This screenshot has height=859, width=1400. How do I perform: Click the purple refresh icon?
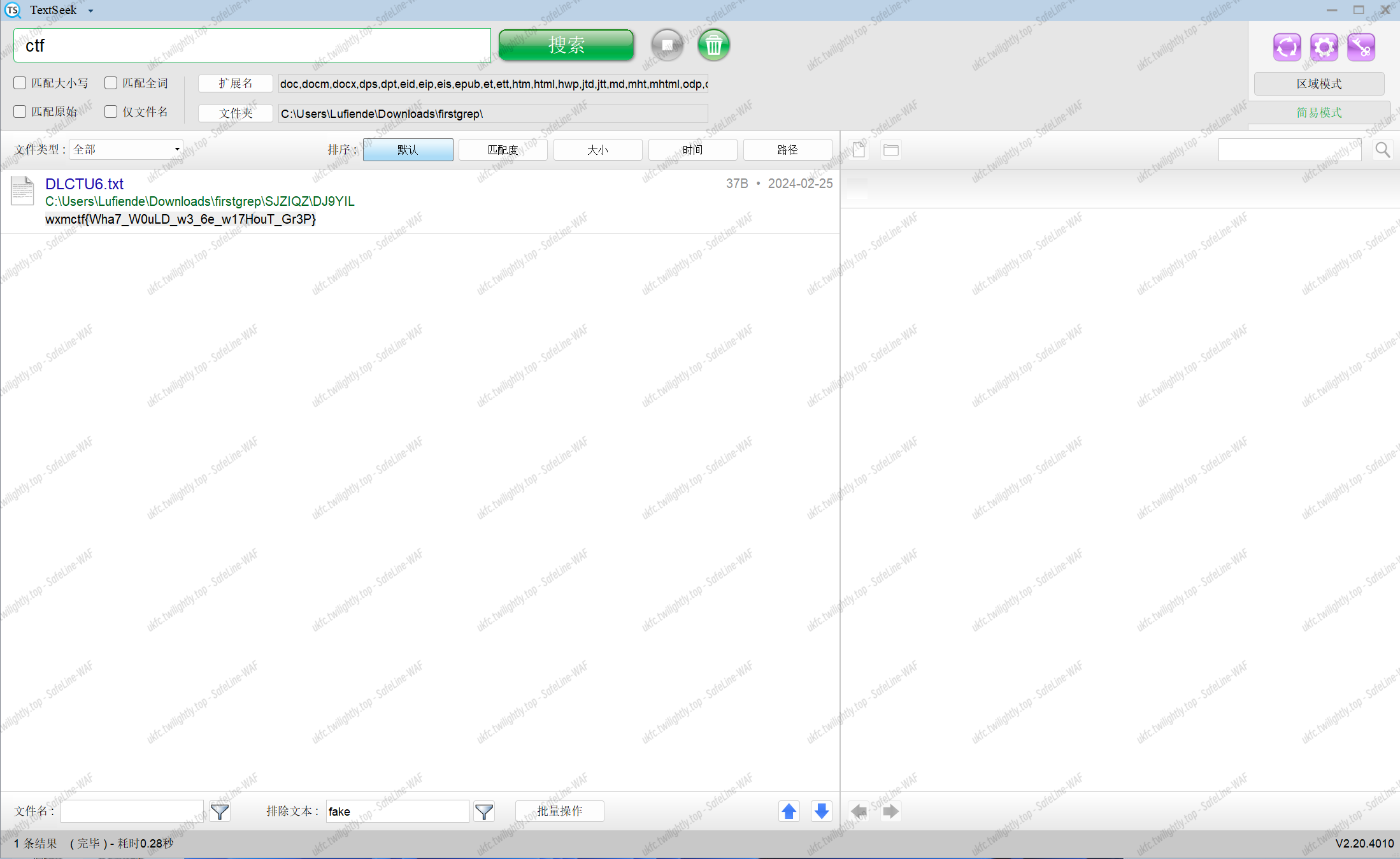(1287, 47)
